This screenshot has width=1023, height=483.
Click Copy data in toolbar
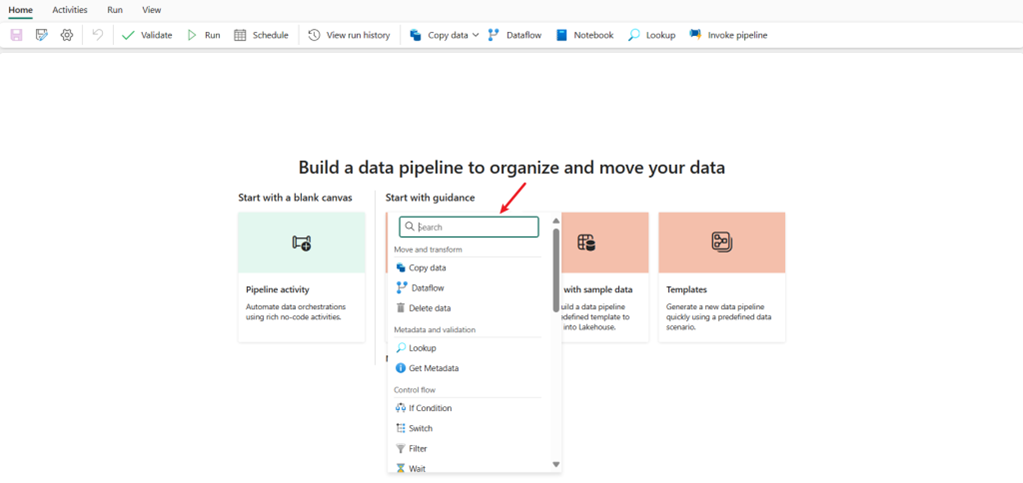pos(438,35)
